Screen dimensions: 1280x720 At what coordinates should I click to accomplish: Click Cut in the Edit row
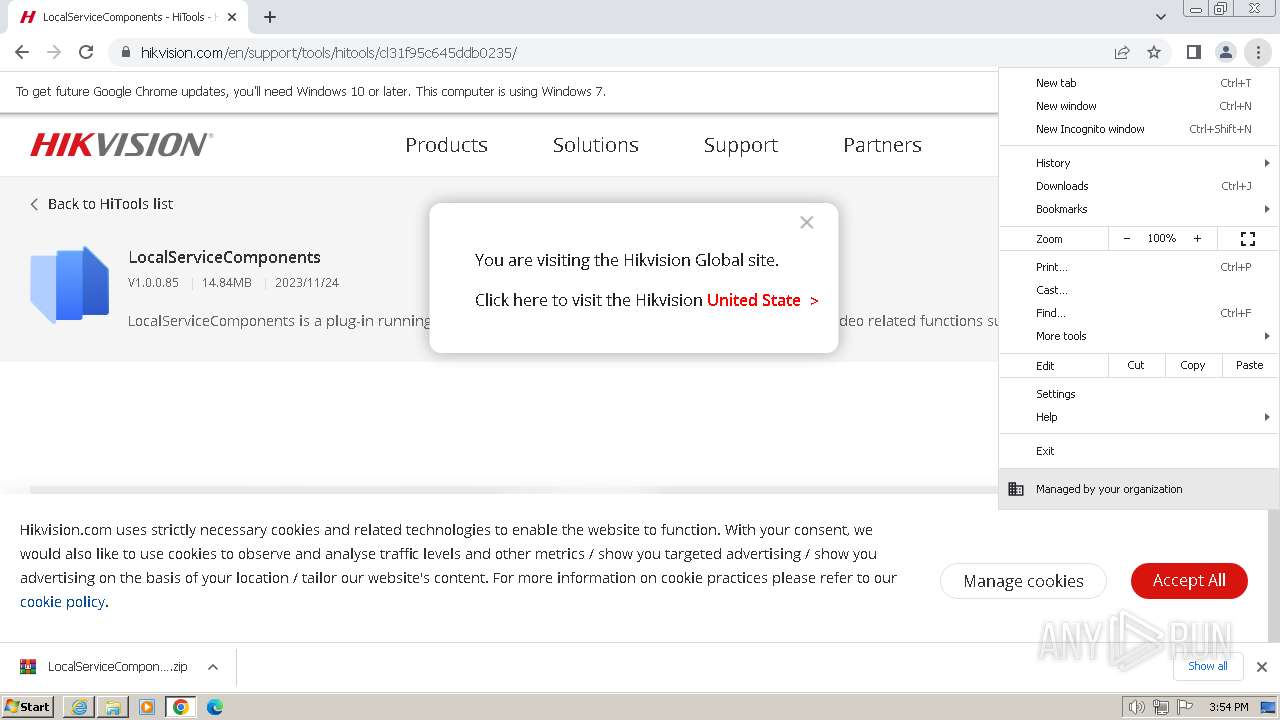coord(1136,365)
